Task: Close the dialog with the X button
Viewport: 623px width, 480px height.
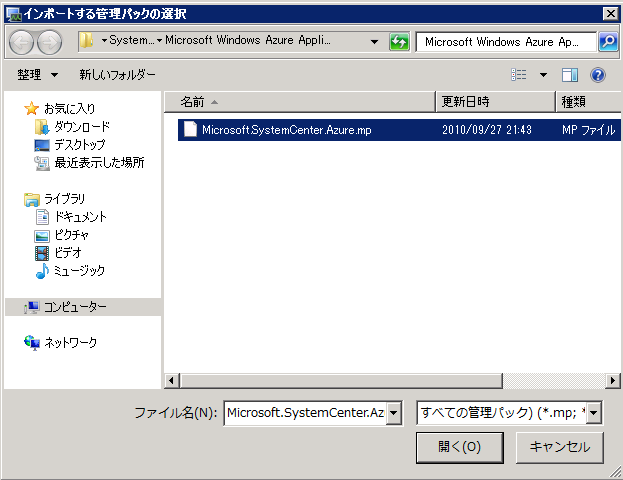Action: [x=611, y=14]
